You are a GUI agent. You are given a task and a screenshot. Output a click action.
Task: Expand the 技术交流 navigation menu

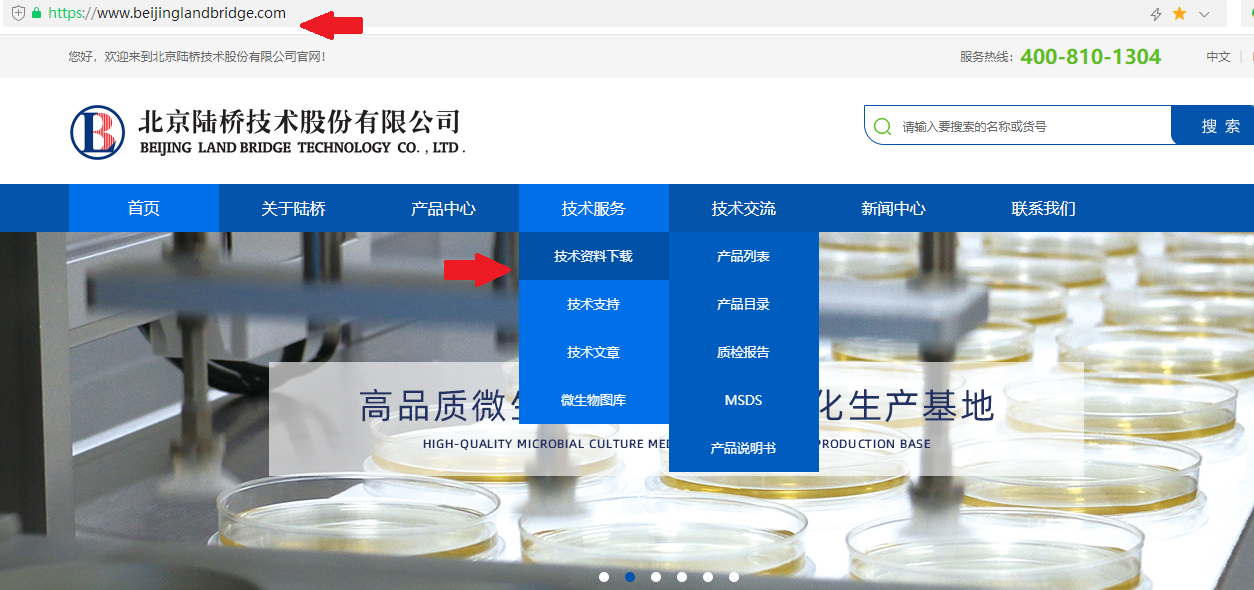click(x=743, y=207)
